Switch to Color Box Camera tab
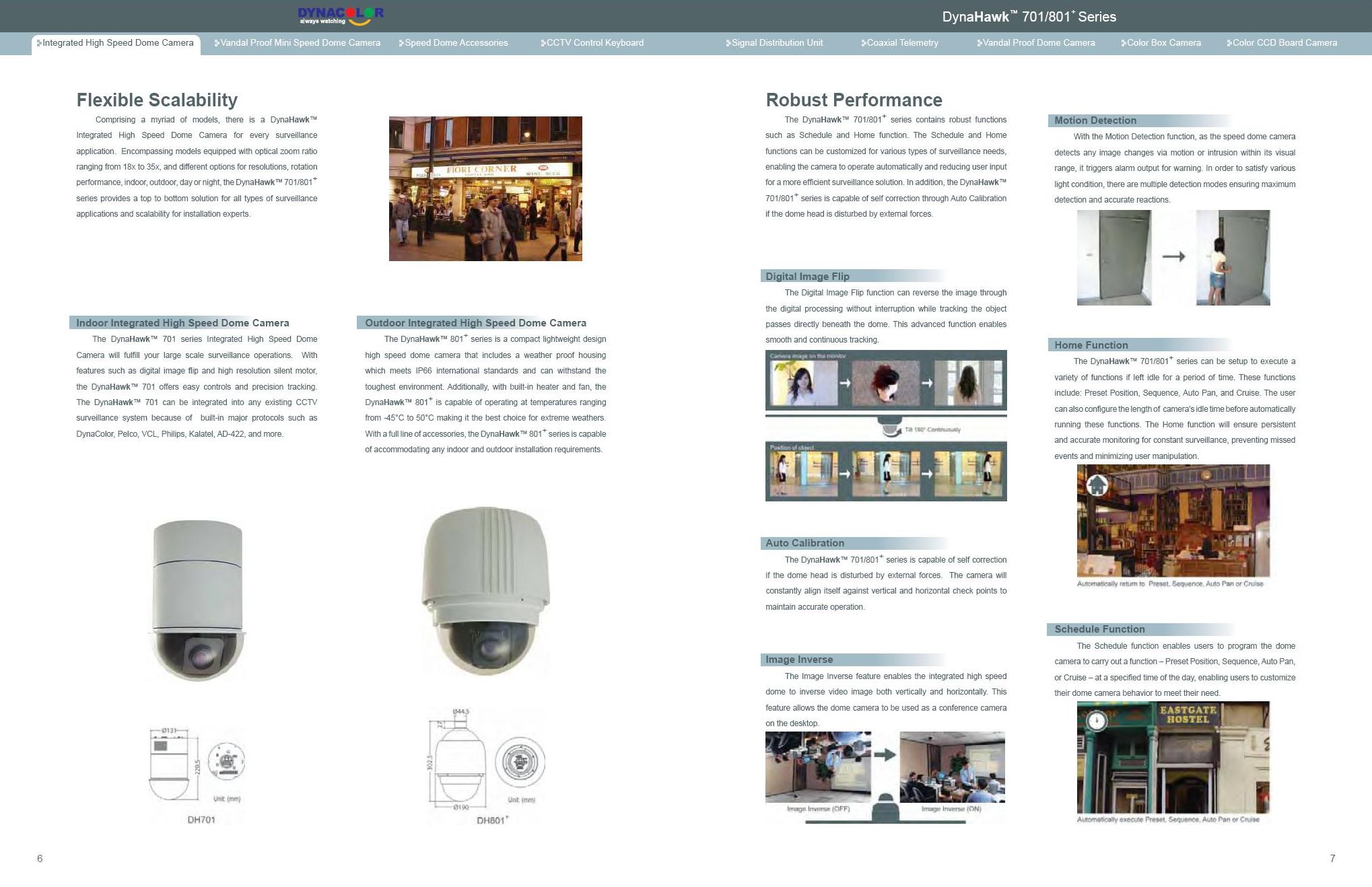The image size is (1372, 887). pos(1161,43)
